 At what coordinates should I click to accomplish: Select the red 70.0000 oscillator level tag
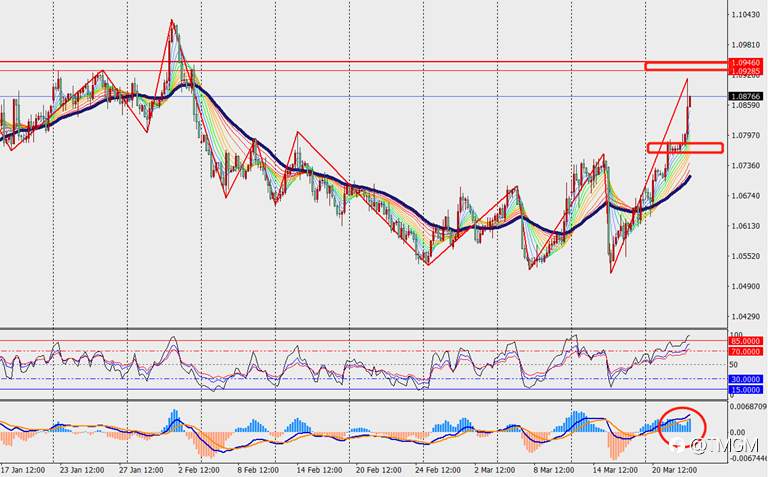click(745, 351)
